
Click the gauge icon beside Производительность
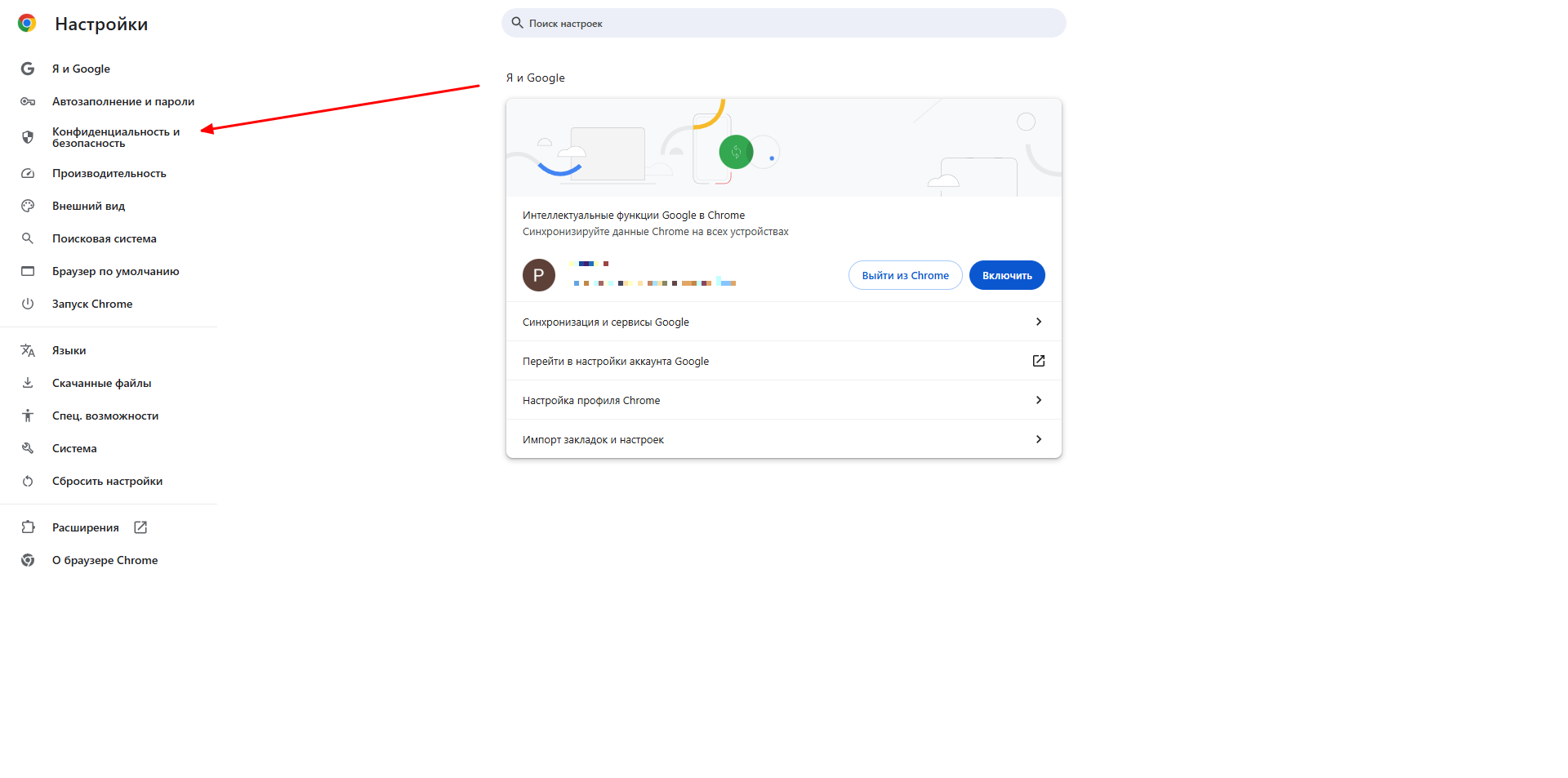click(x=28, y=173)
